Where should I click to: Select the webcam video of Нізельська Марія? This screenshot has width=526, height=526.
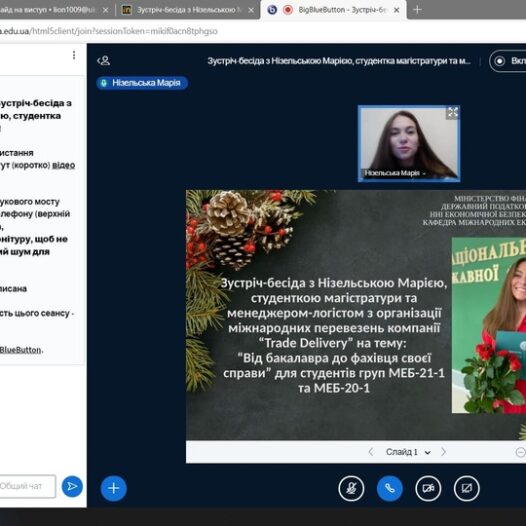pos(409,144)
